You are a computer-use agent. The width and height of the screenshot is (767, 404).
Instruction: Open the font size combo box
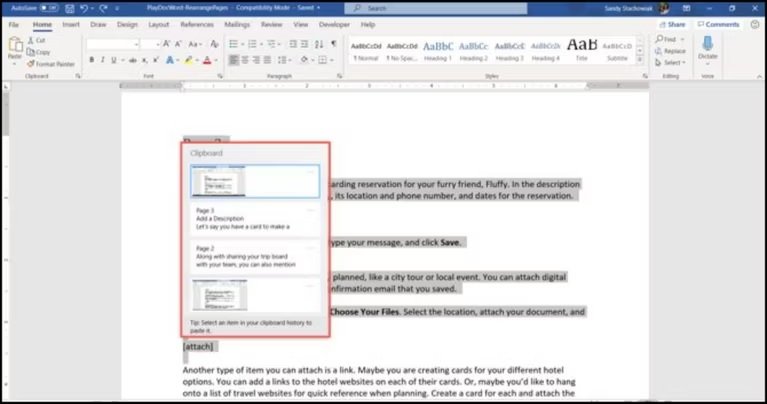pos(151,44)
